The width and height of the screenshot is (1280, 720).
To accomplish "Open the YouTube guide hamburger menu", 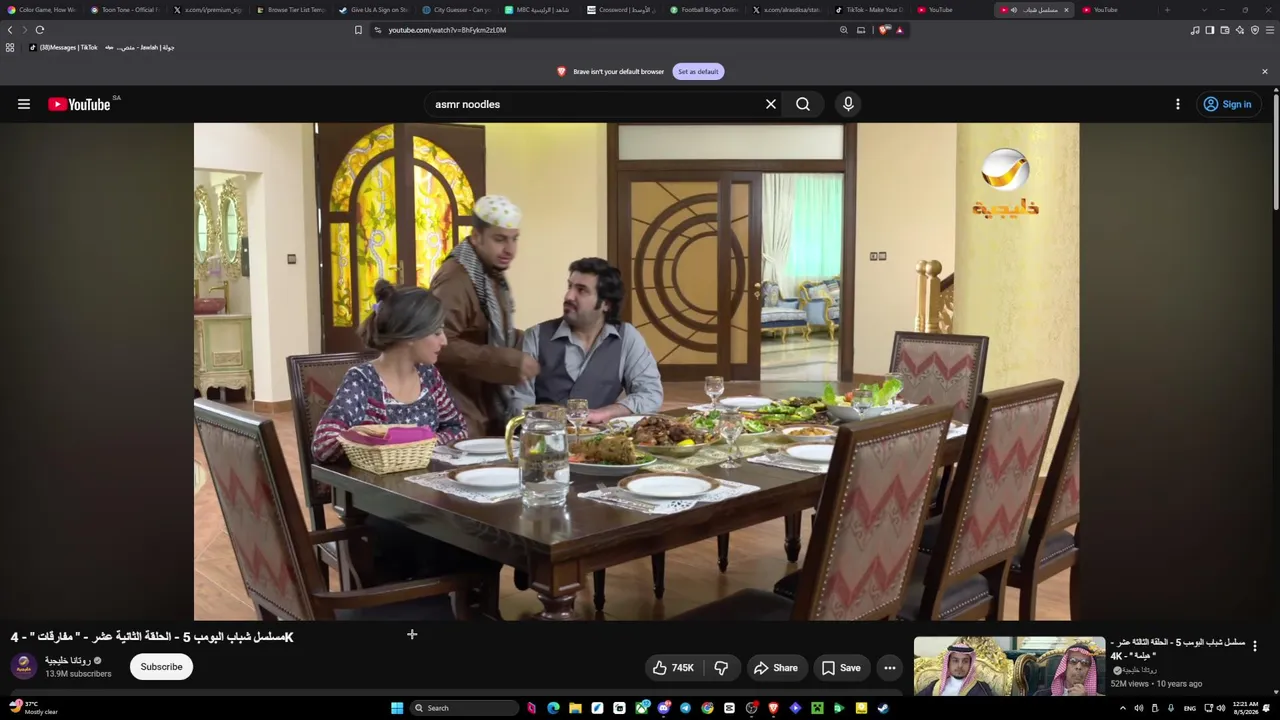I will tap(24, 104).
